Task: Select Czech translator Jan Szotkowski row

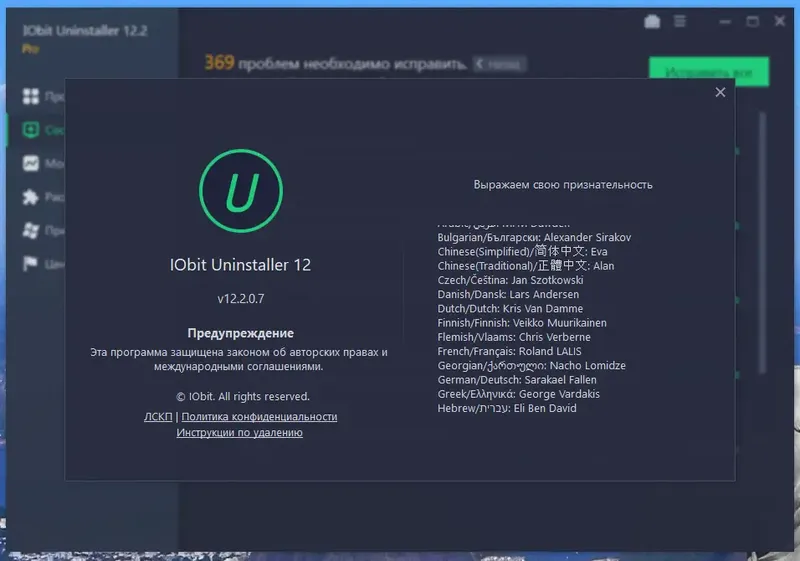Action: (510, 280)
